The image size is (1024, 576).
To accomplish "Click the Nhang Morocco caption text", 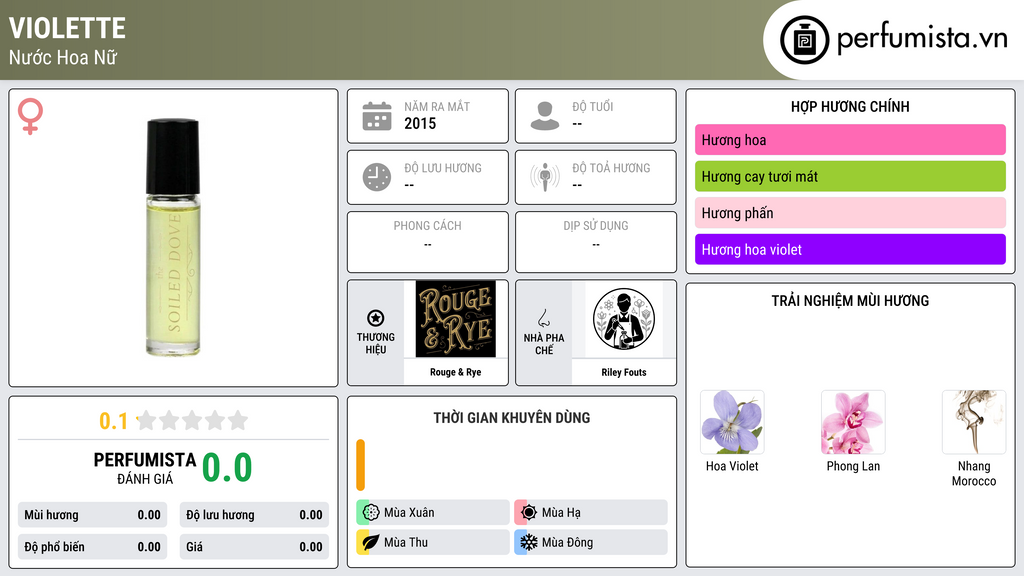I will [974, 473].
